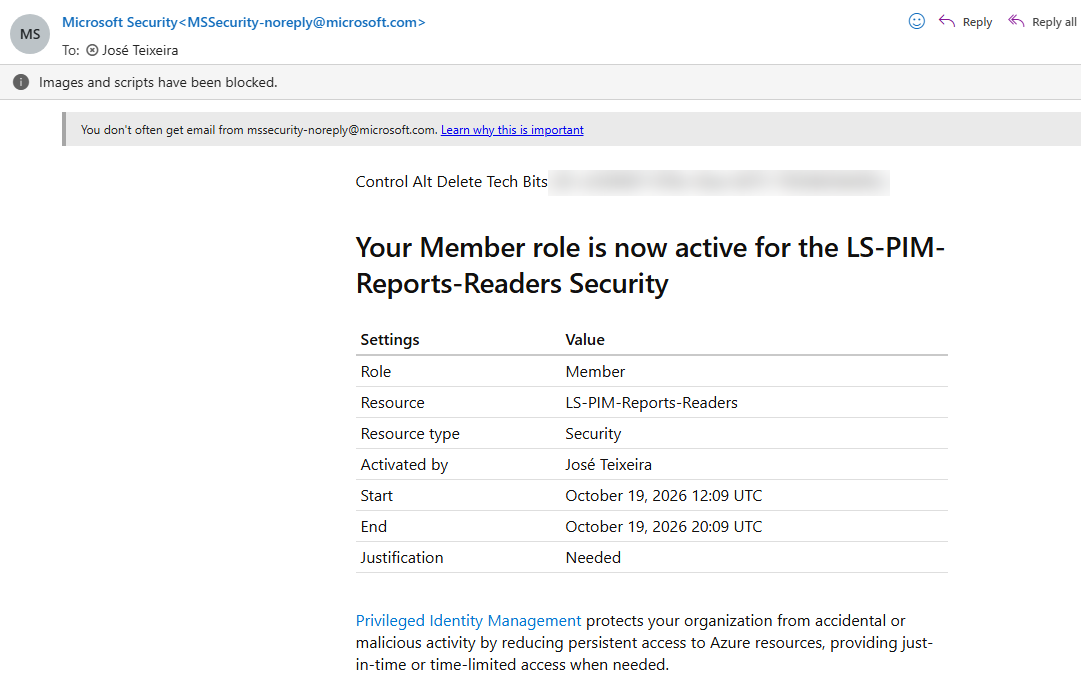Click the Reply all arrows icon
Image resolution: width=1081 pixels, height=690 pixels.
(x=1016, y=21)
